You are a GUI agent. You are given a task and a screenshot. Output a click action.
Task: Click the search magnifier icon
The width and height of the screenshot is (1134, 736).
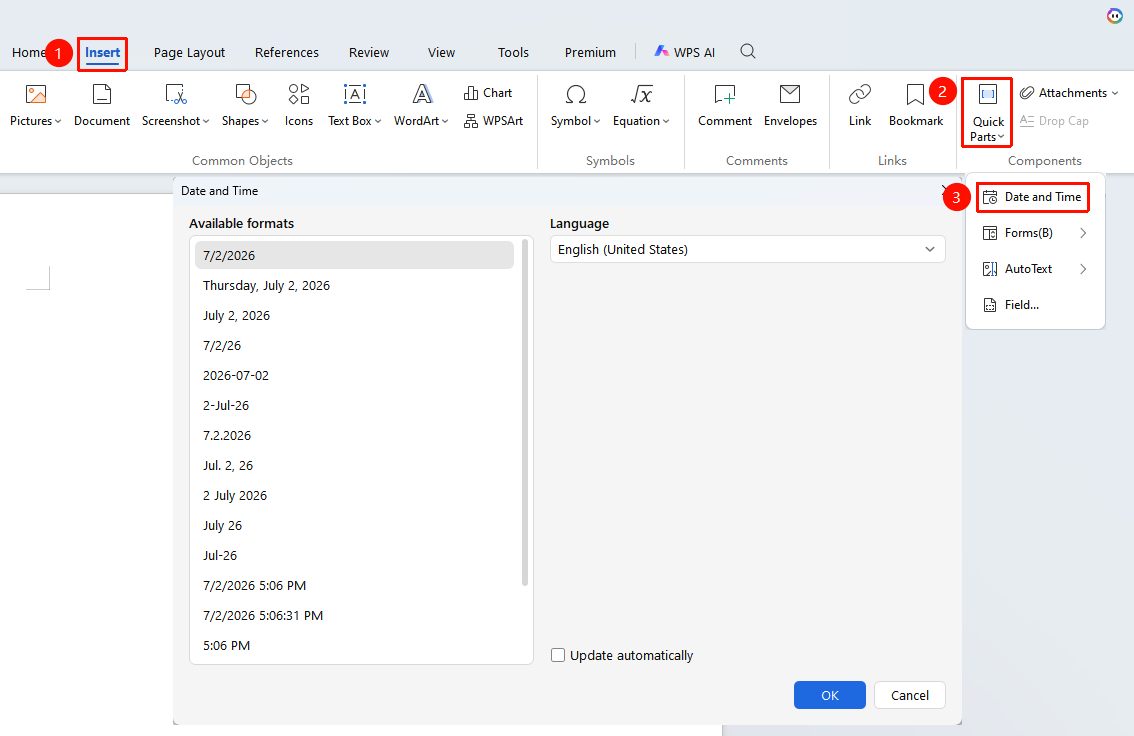(748, 51)
